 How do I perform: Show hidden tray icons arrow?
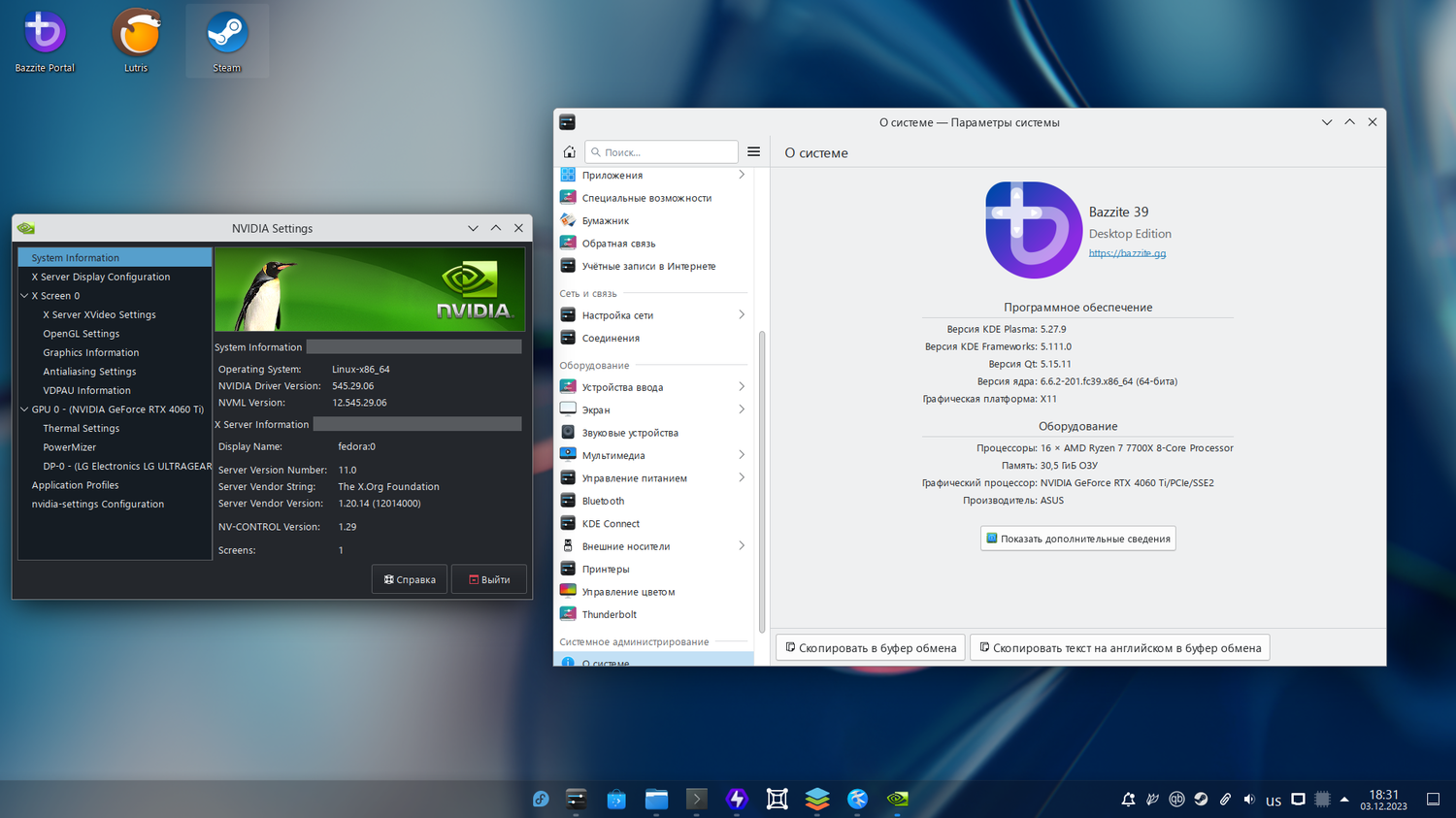(x=1344, y=800)
